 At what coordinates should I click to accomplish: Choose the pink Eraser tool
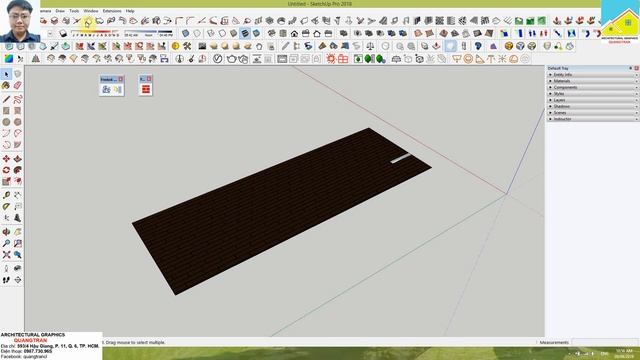coord(18,85)
